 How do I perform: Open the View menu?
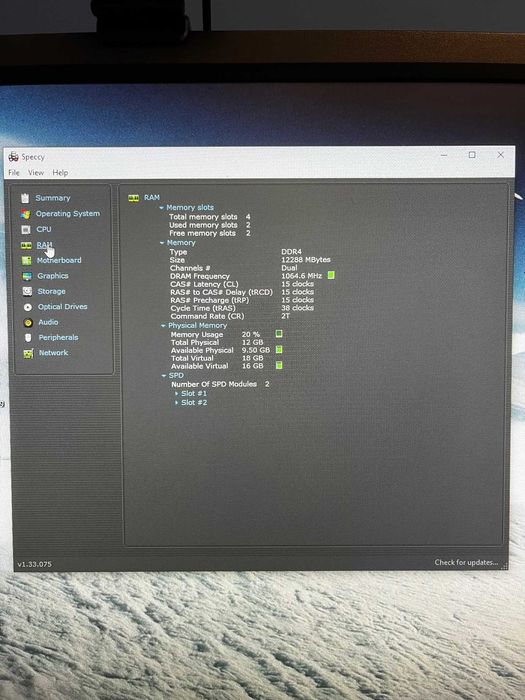click(36, 172)
